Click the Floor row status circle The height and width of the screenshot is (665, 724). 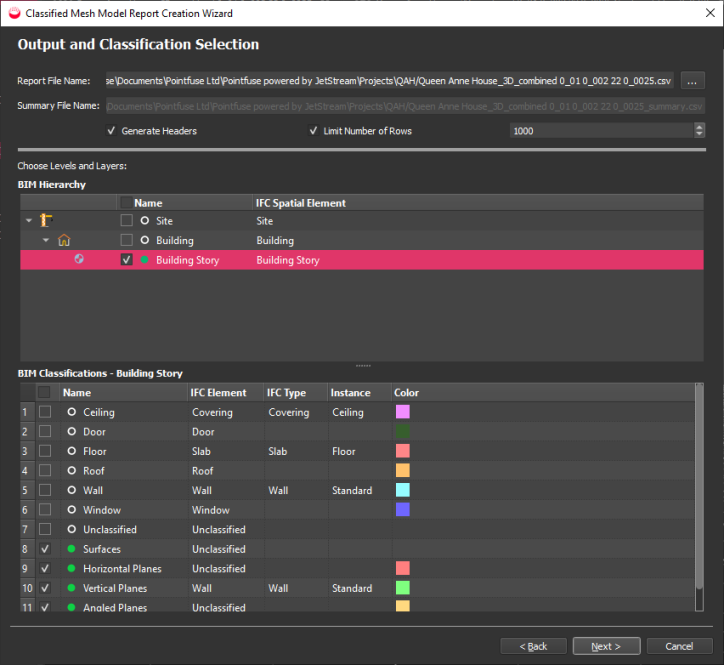point(72,451)
